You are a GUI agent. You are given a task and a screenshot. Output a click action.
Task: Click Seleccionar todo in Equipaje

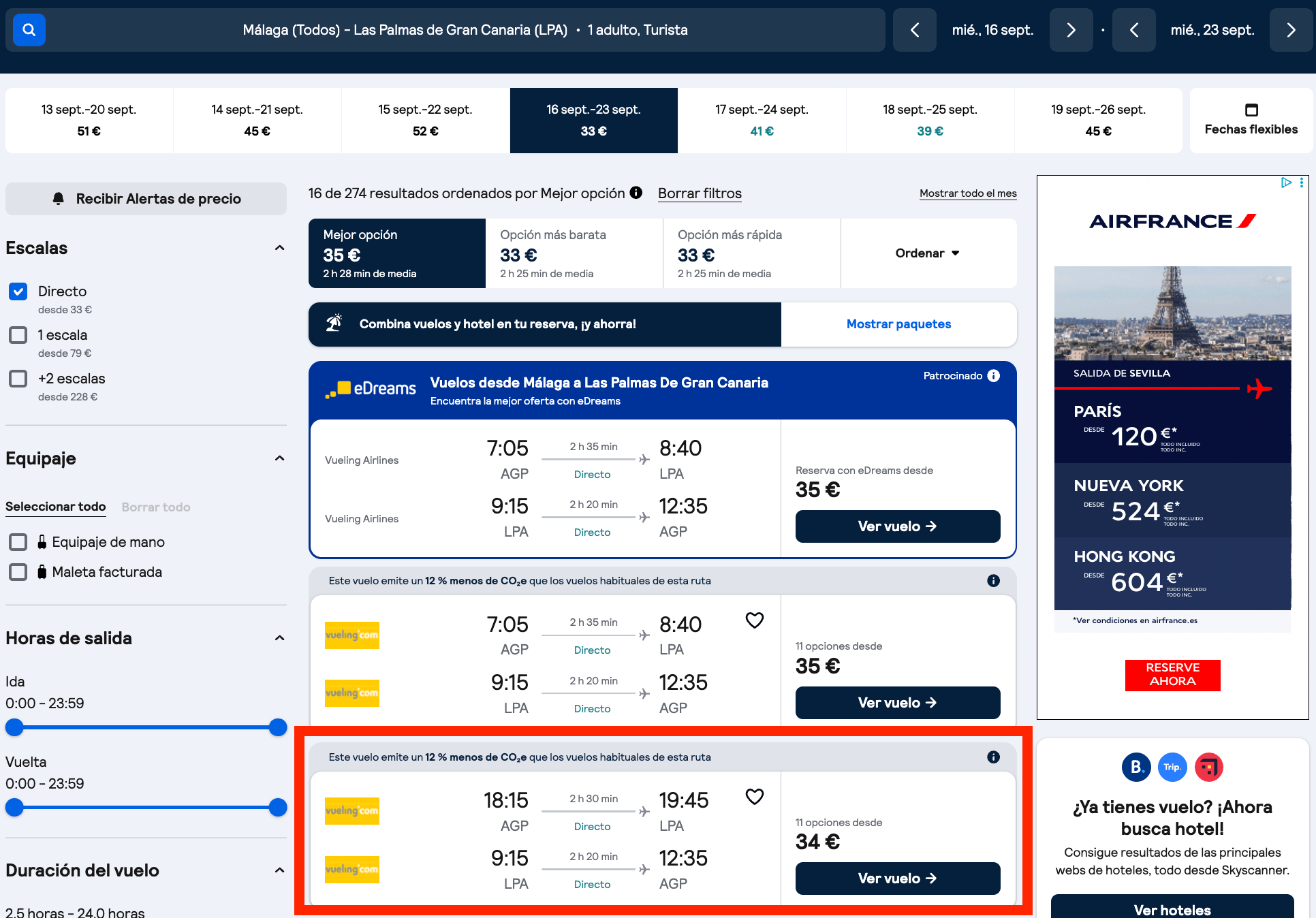click(56, 507)
